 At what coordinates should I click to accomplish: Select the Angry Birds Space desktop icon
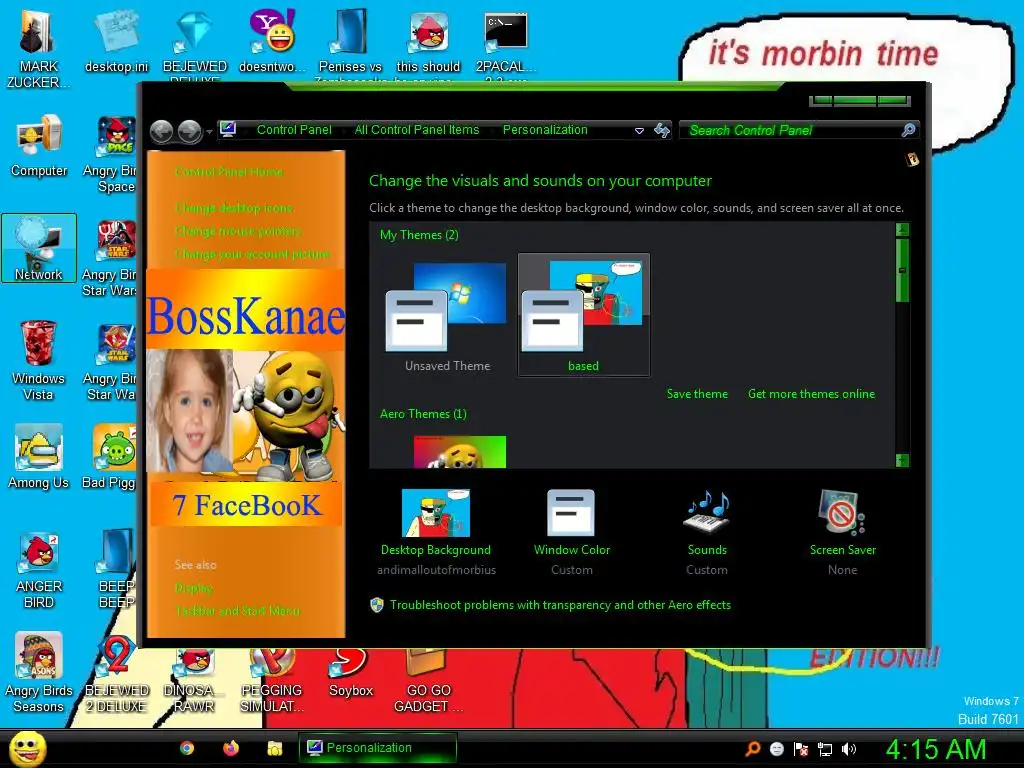click(x=112, y=154)
